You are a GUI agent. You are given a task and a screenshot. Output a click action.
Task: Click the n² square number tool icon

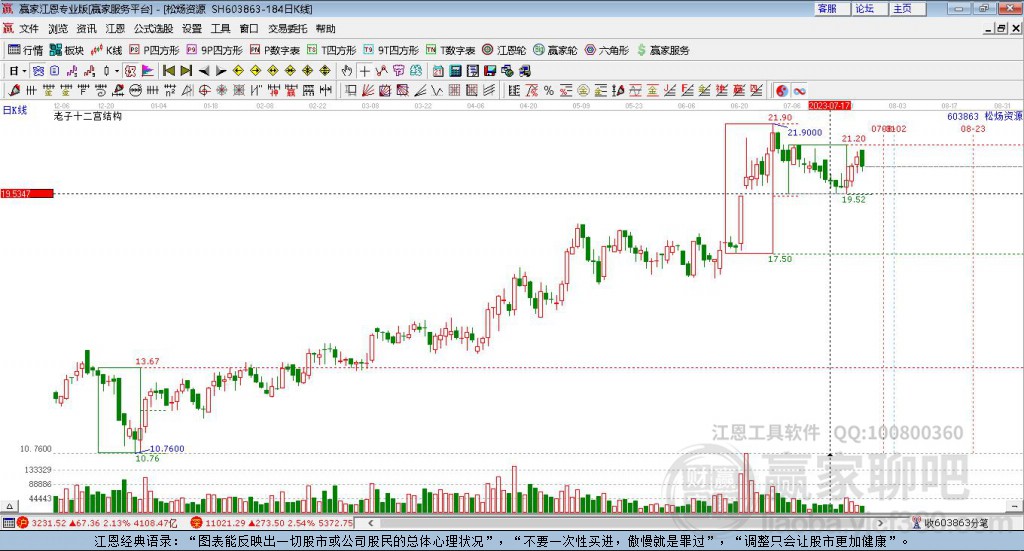170,91
